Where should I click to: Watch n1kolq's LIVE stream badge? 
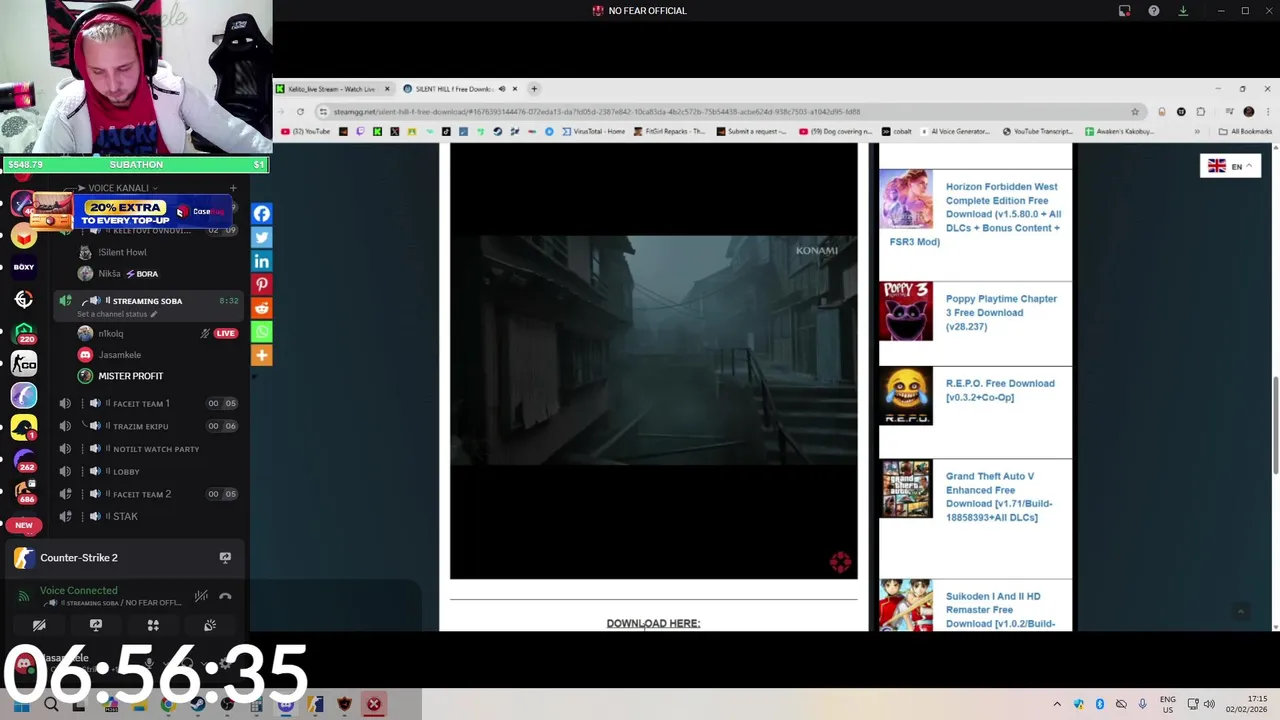pos(225,333)
